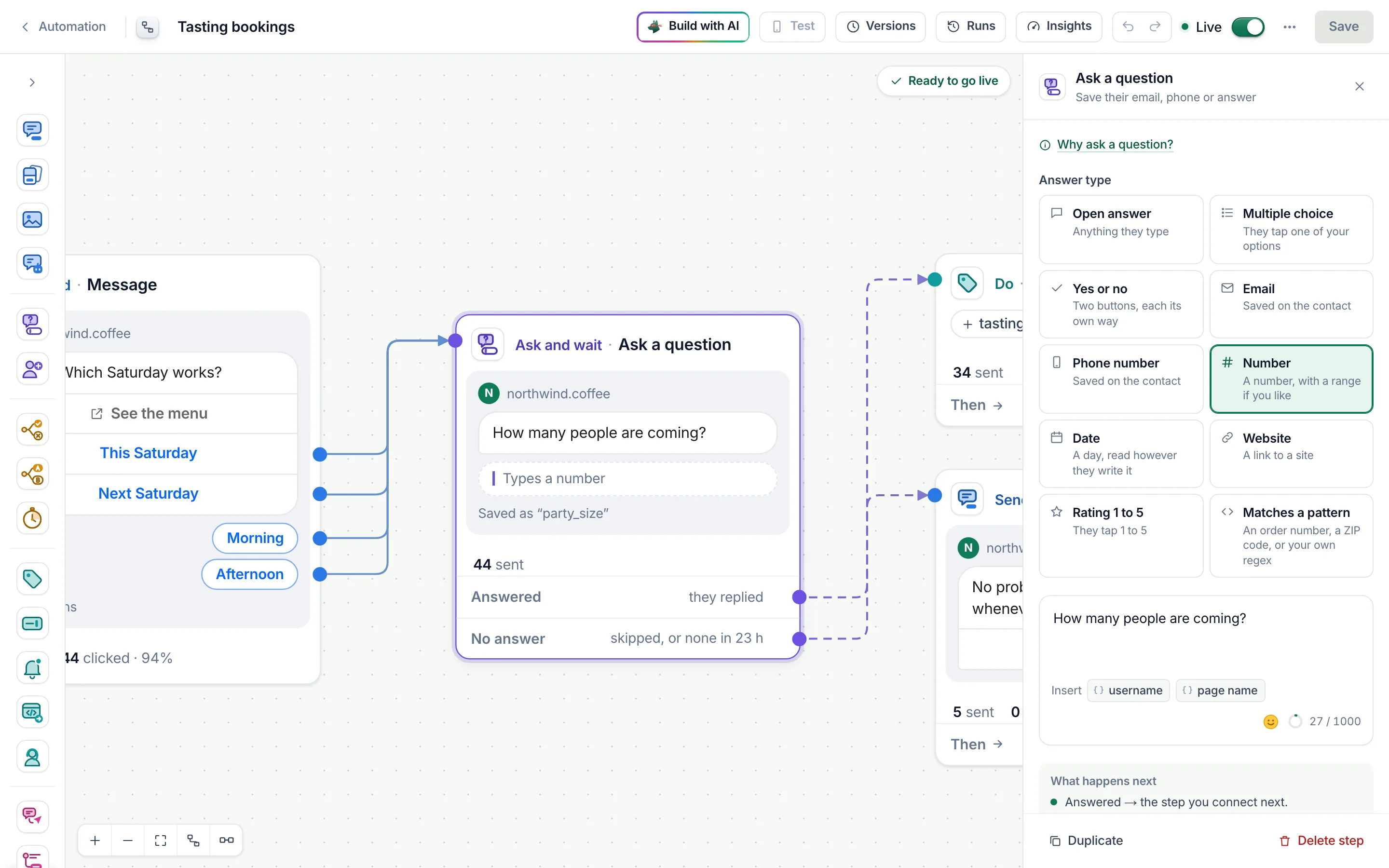Viewport: 1389px width, 868px height.
Task: Add a message step from sidebar
Action: pyautogui.click(x=32, y=130)
